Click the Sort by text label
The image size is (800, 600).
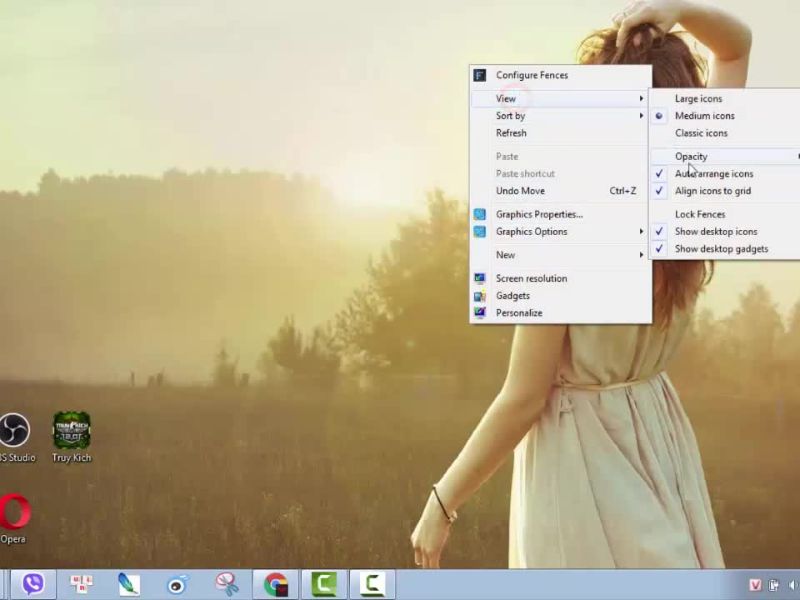pos(510,116)
